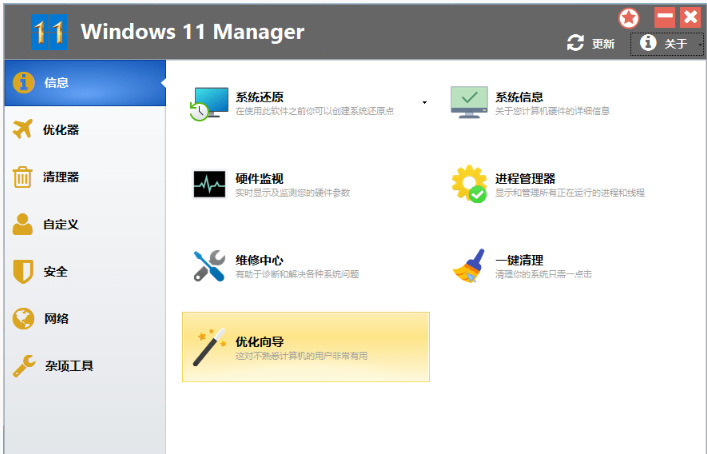This screenshot has width=707, height=454.
Task: Click the About (关于) button
Action: point(666,43)
